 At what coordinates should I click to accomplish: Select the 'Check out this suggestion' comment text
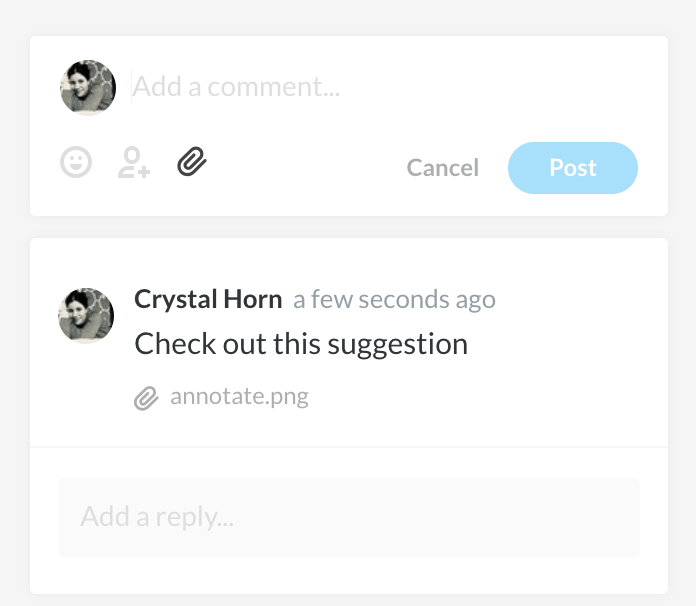(x=301, y=344)
